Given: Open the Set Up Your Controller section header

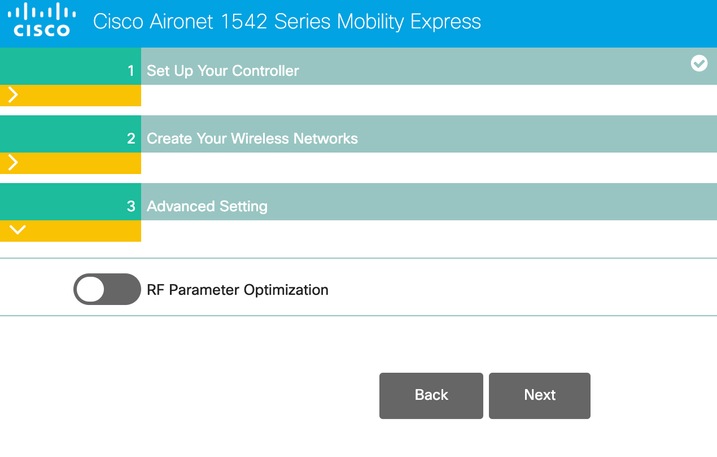Looking at the screenshot, I should (223, 71).
